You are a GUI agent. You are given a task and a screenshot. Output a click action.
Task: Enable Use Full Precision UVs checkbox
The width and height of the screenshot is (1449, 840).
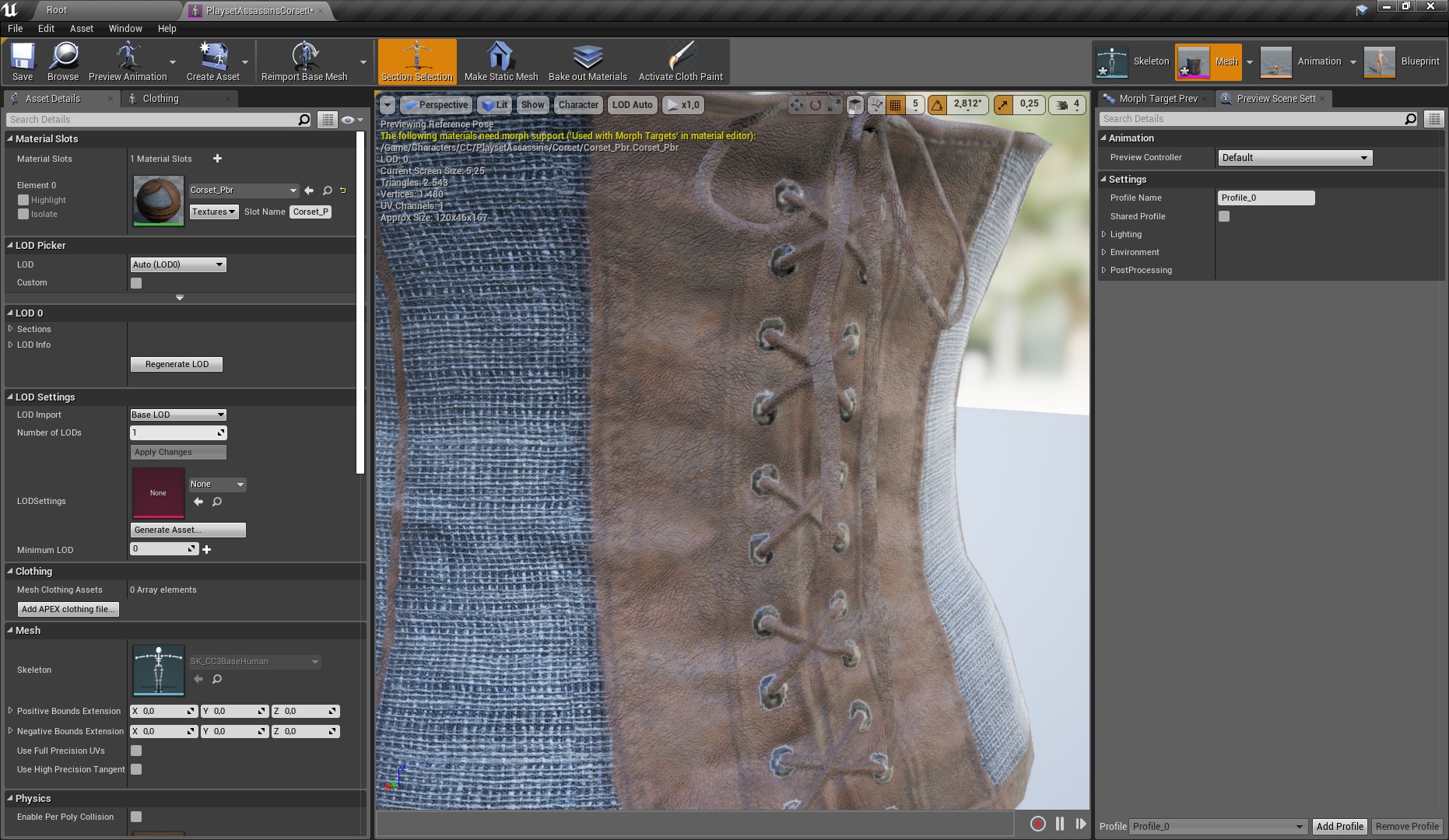point(136,751)
